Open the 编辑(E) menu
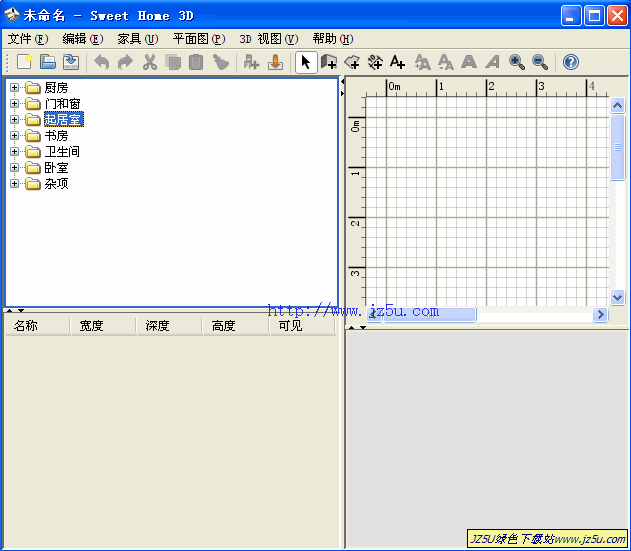This screenshot has width=631, height=551. point(83,39)
